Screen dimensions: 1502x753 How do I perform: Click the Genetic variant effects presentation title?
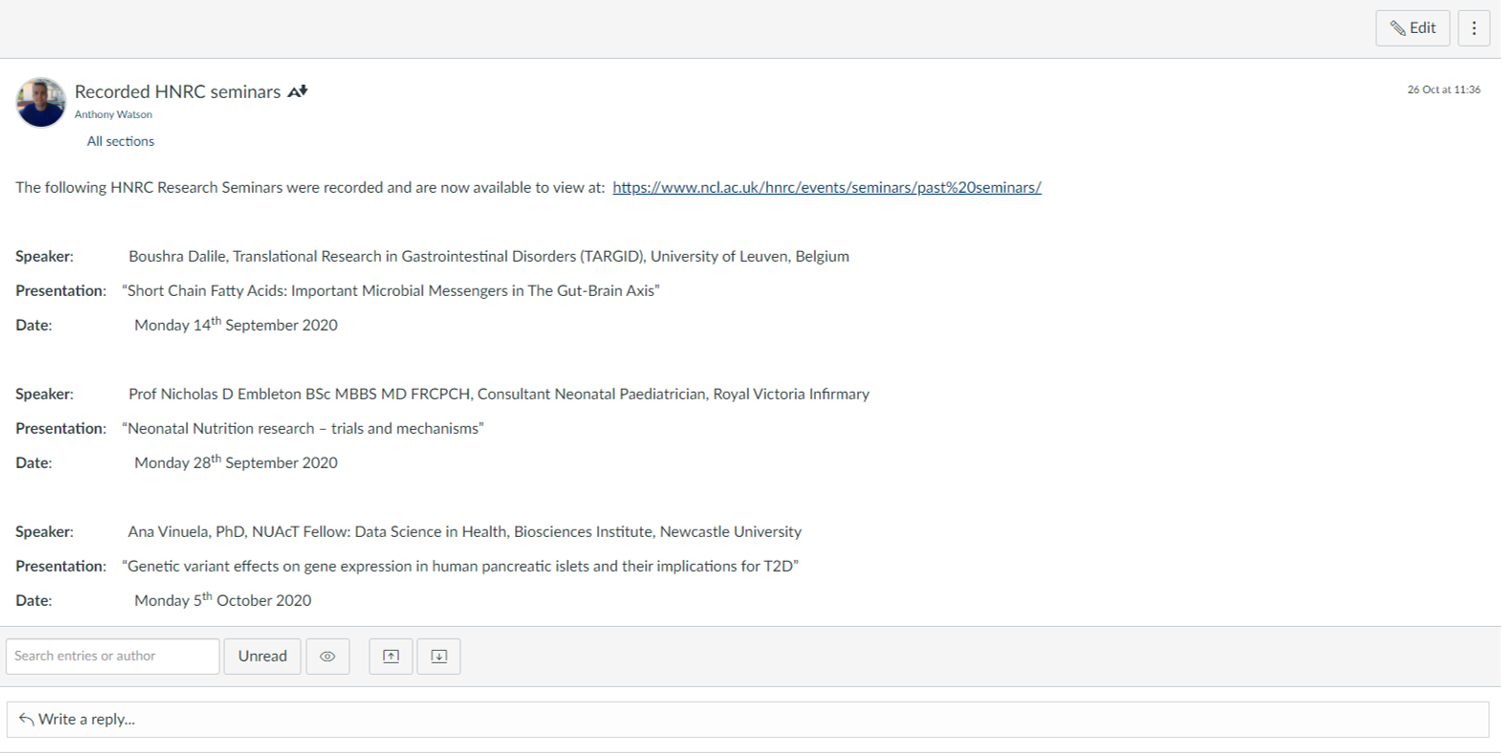(x=460, y=566)
